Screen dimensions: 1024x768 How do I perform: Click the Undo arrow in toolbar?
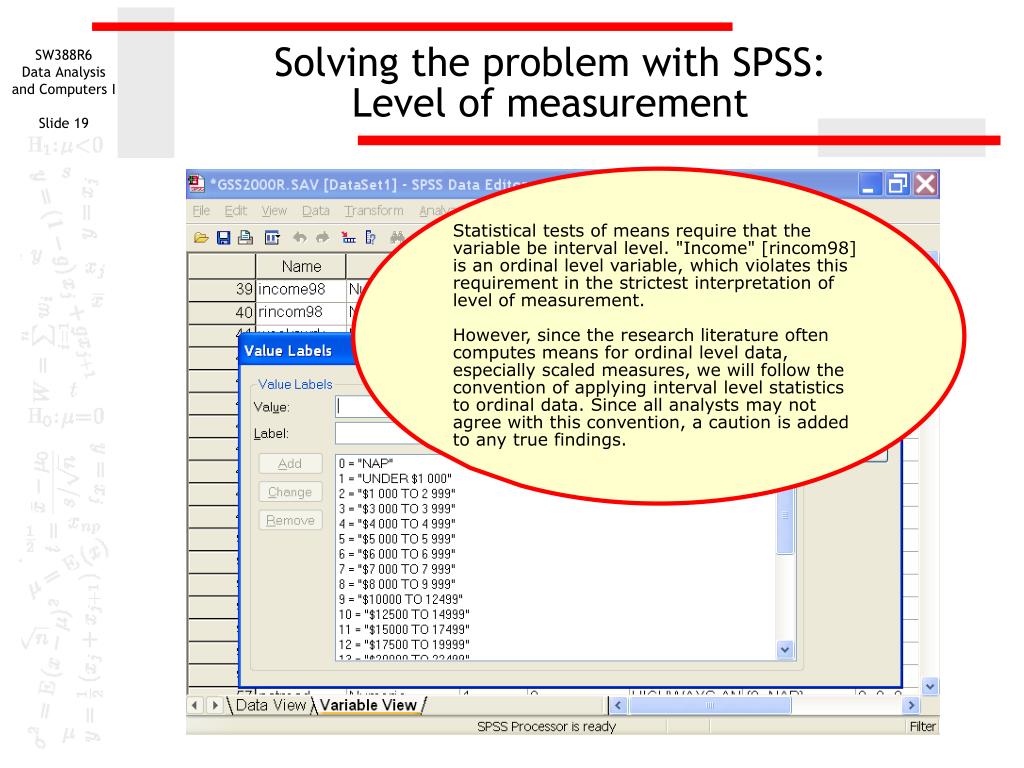tap(300, 238)
